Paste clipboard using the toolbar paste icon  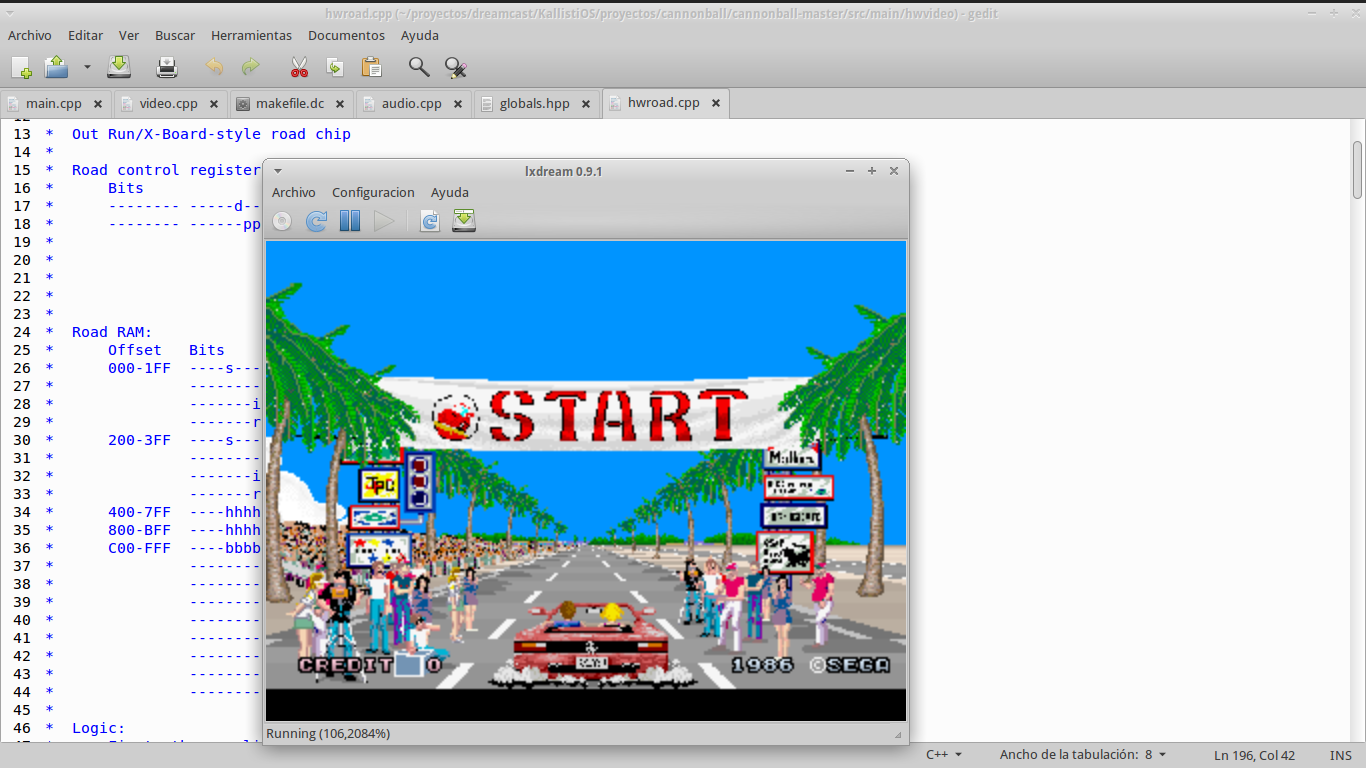tap(371, 67)
